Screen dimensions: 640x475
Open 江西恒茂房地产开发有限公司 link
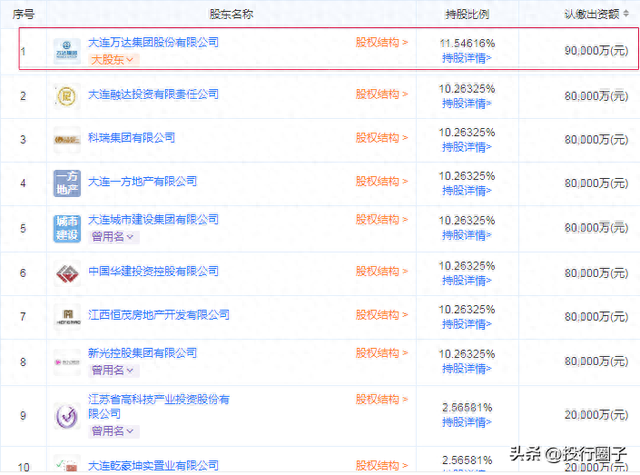click(159, 315)
